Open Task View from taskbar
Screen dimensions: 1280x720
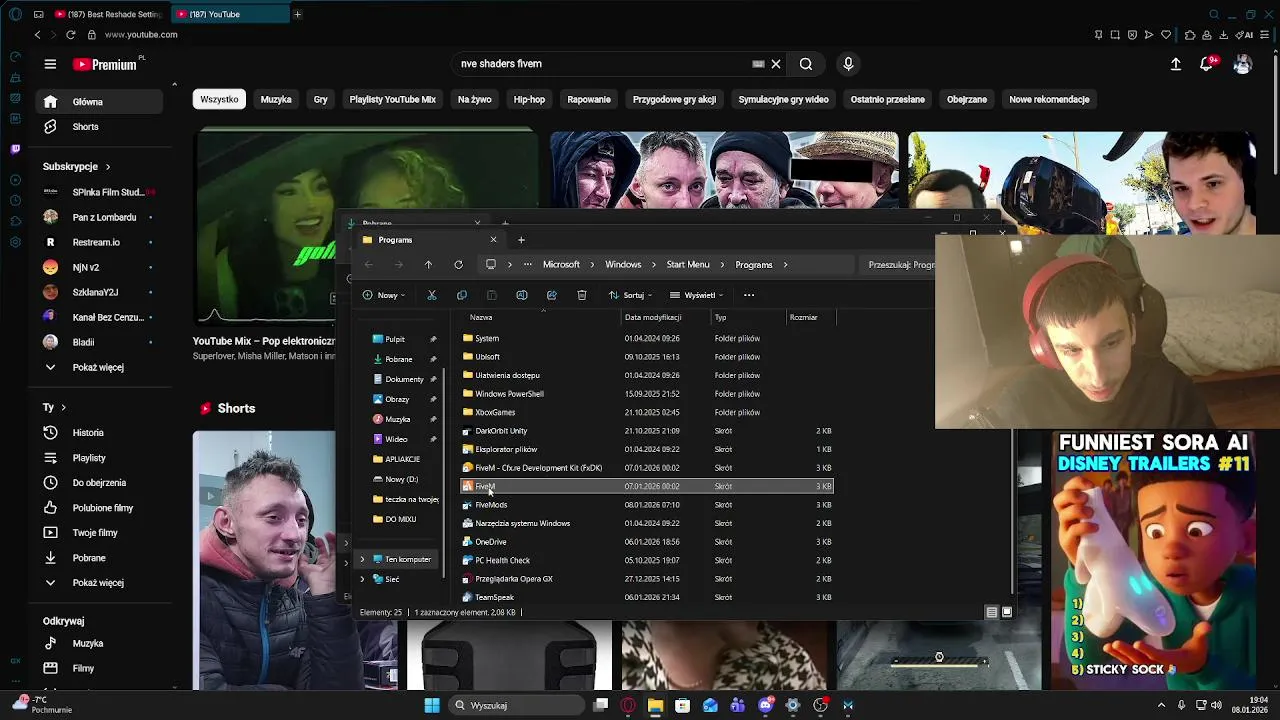pyautogui.click(x=601, y=705)
